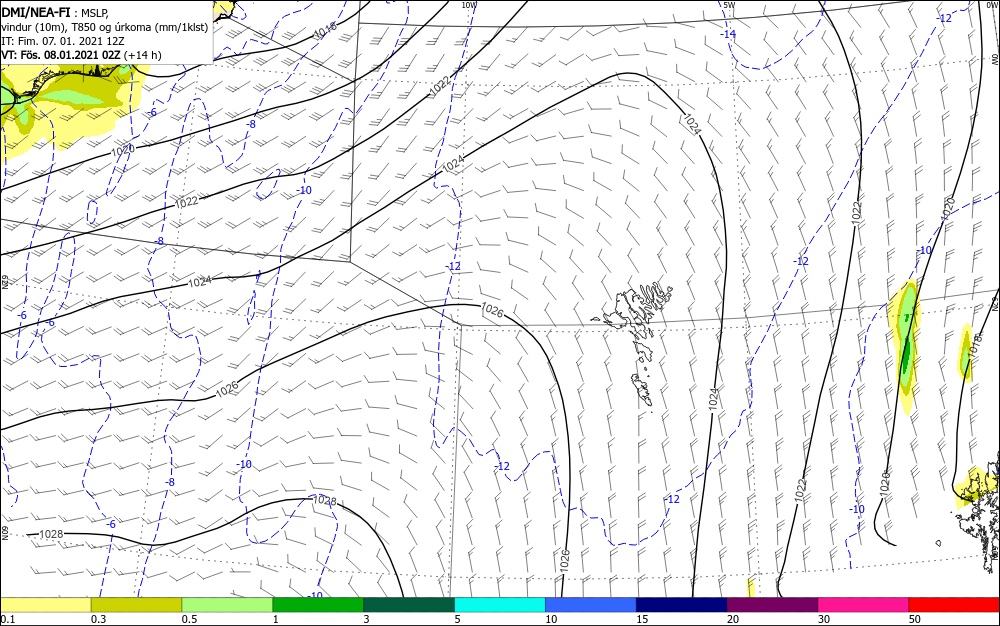Click the pink 30 mm legend swatch

(864, 605)
